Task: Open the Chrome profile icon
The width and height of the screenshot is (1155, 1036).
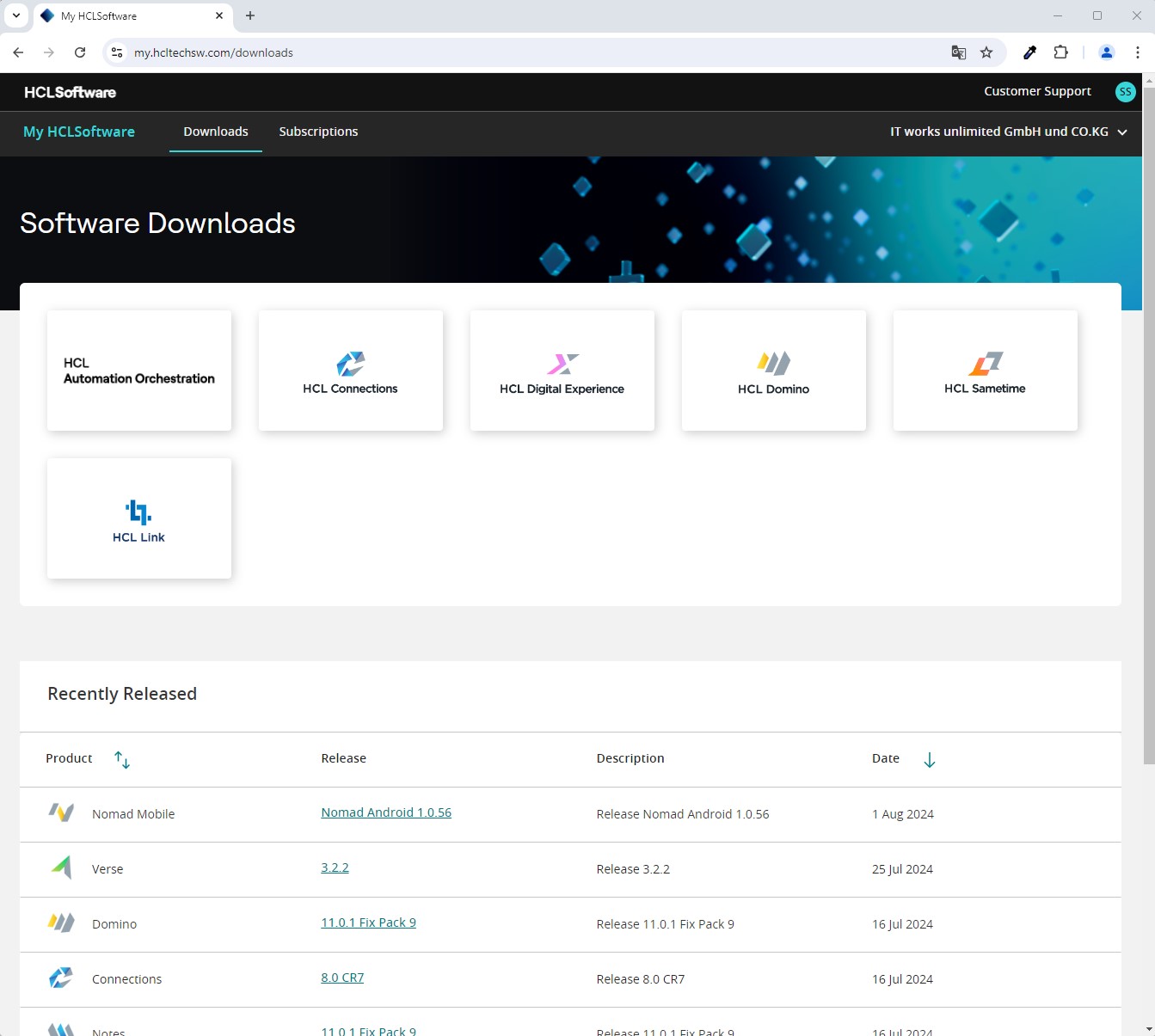Action: 1107,52
